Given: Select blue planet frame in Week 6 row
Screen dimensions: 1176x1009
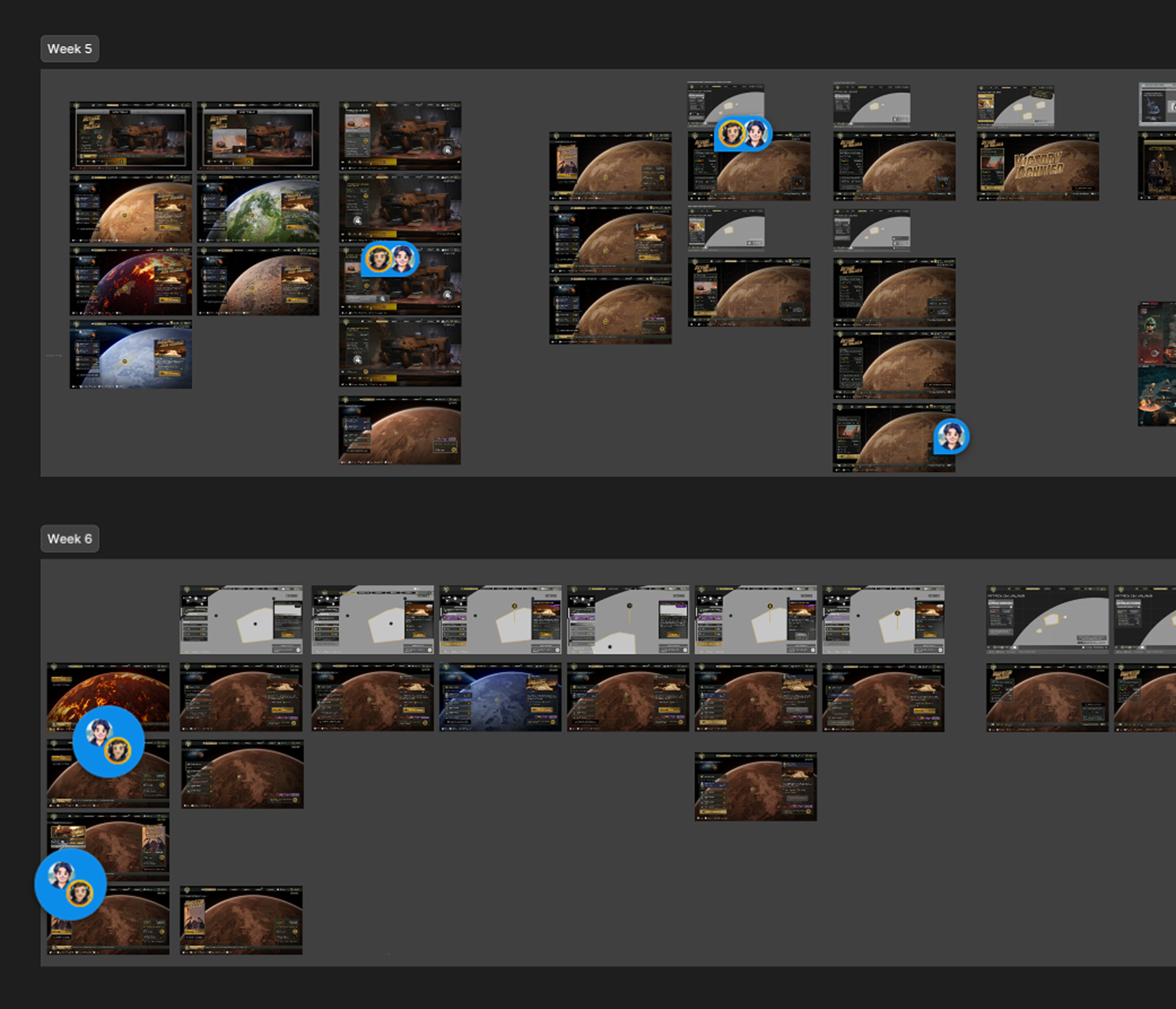Looking at the screenshot, I should [500, 698].
